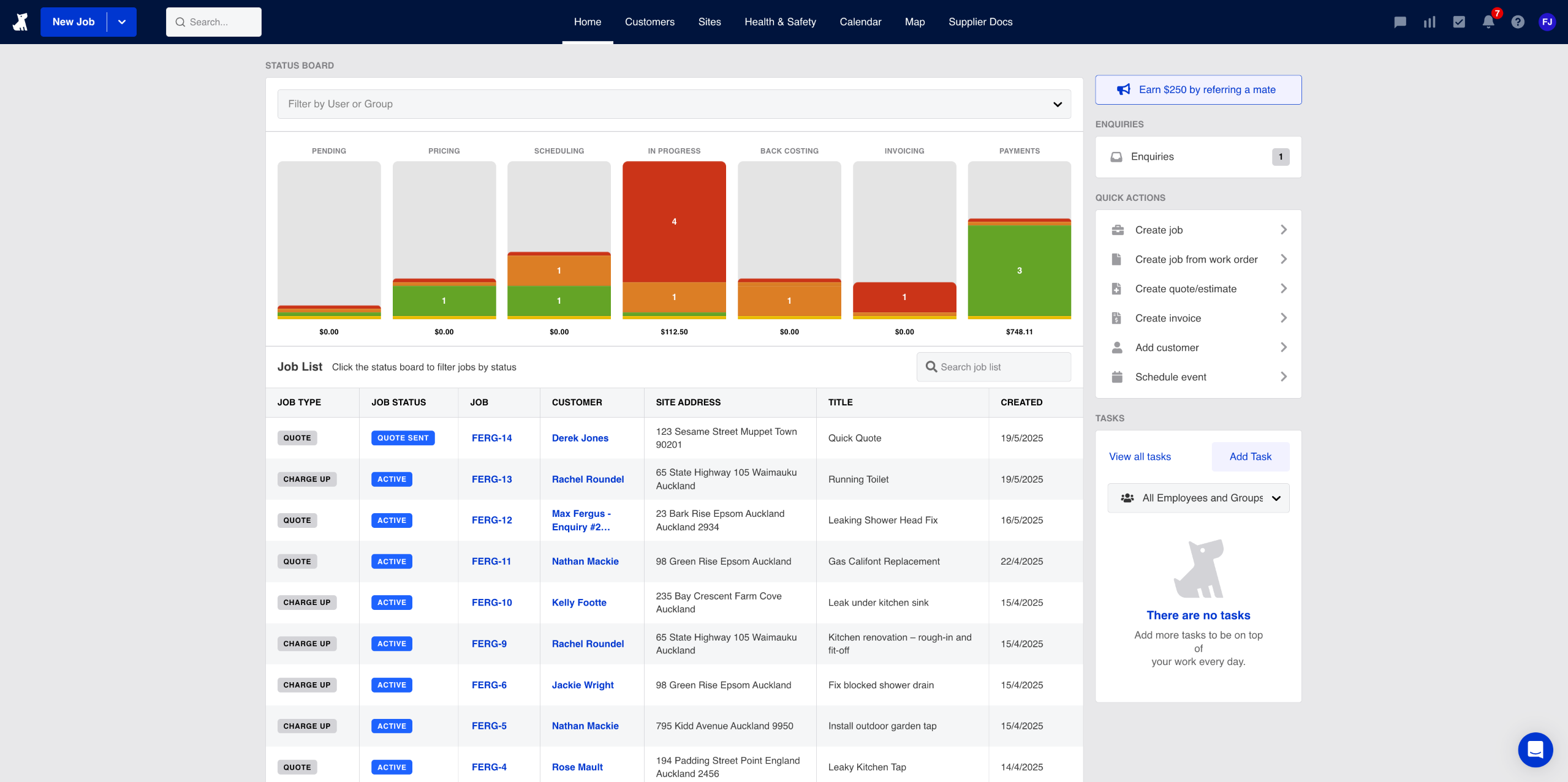Open the help question mark icon

tap(1517, 22)
